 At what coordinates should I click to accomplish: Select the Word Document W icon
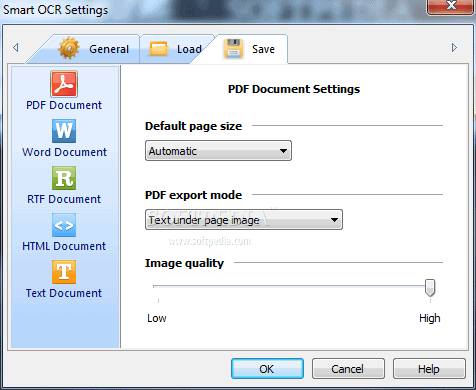(x=64, y=131)
